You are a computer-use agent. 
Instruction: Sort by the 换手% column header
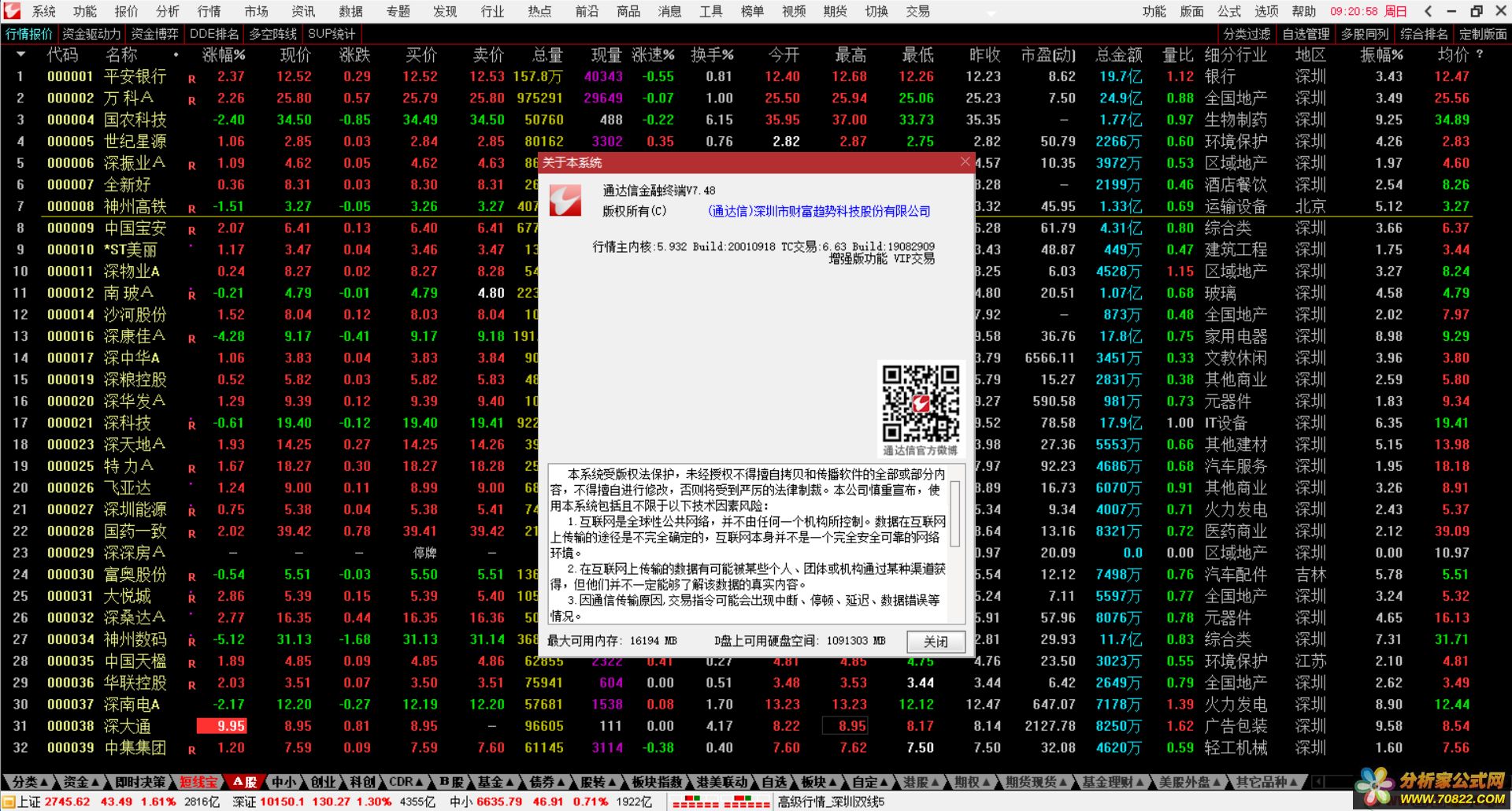click(x=713, y=54)
